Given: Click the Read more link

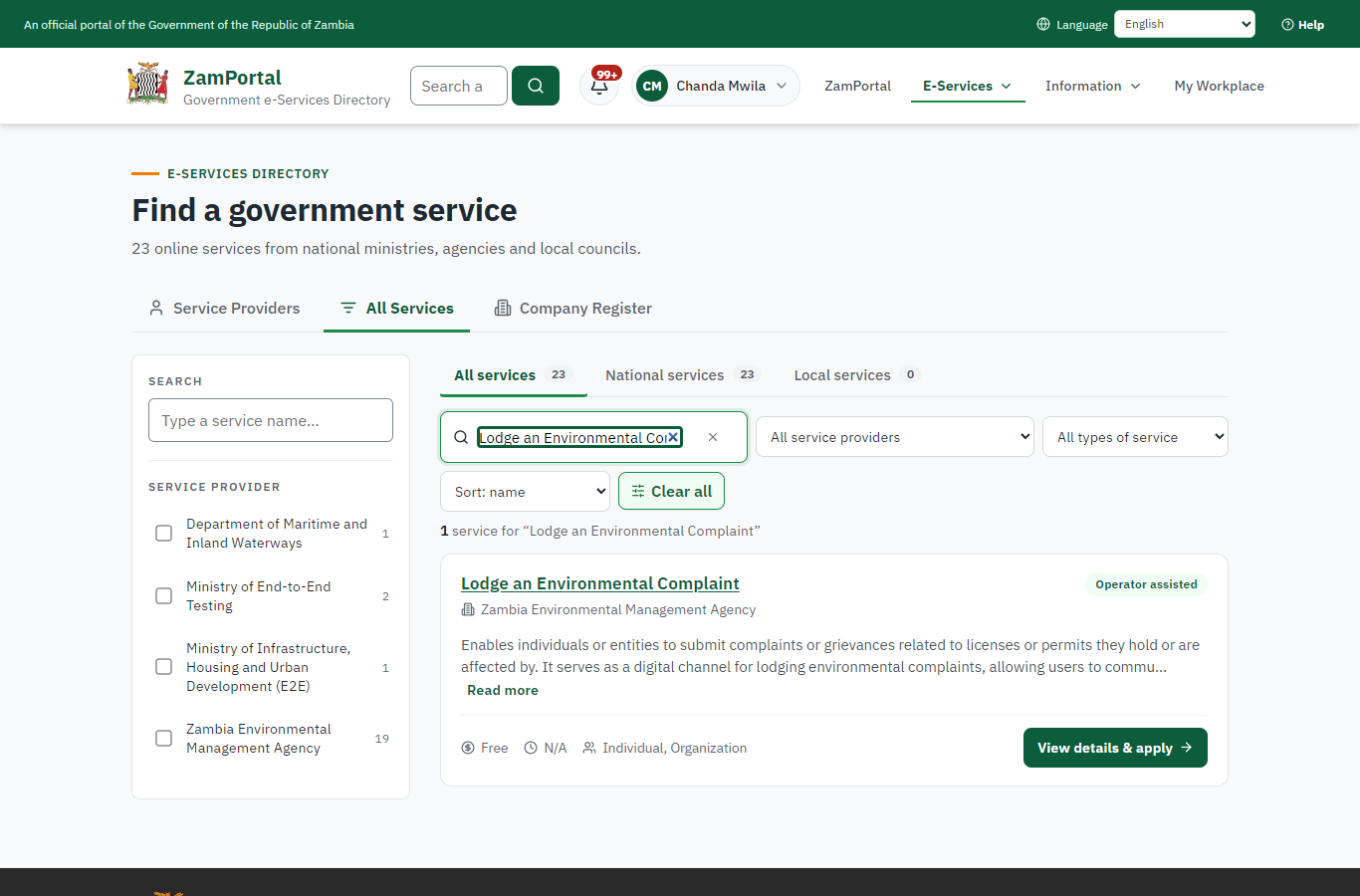Looking at the screenshot, I should (503, 690).
